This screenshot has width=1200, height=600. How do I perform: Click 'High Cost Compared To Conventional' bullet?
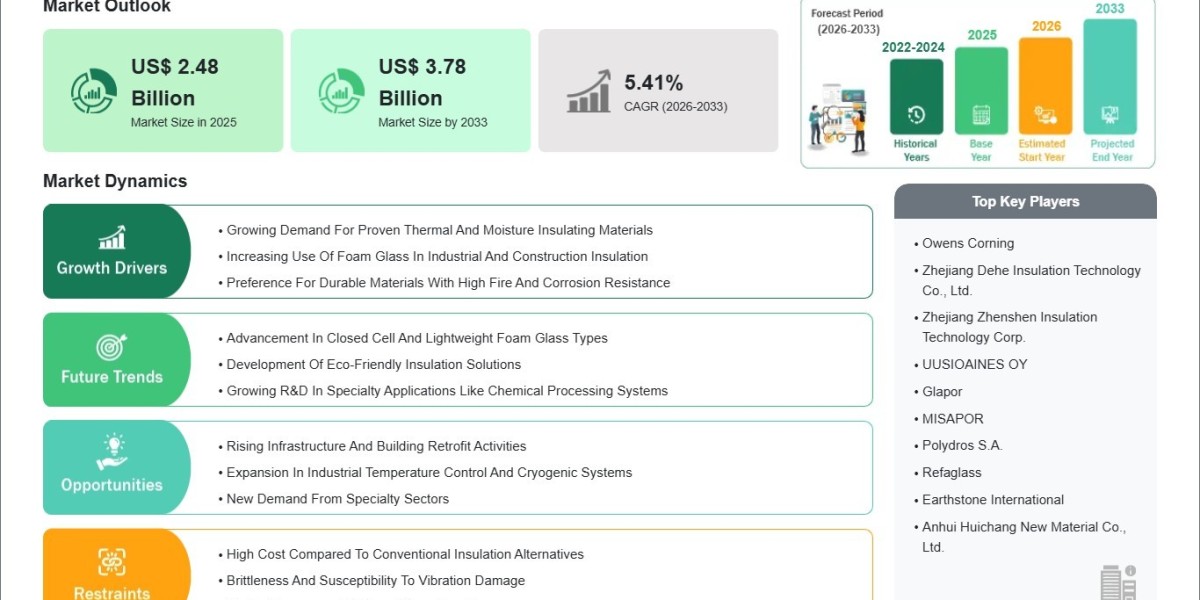(405, 554)
